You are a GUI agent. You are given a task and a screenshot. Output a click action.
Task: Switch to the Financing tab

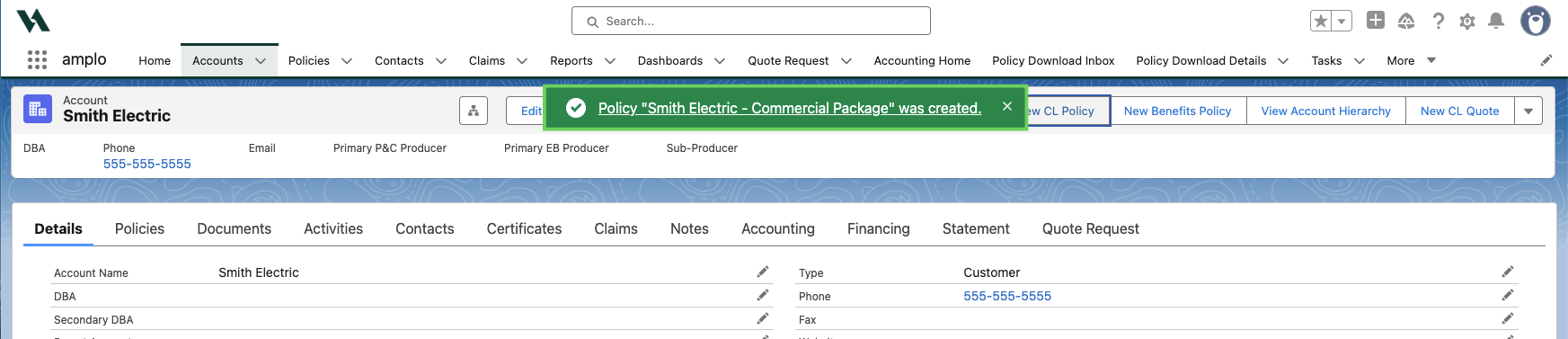878,228
